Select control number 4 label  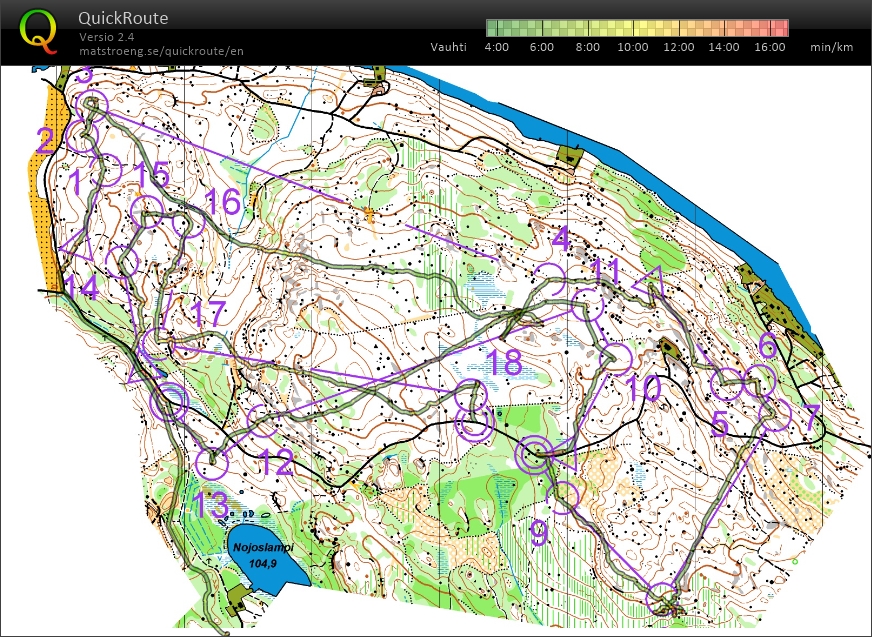(x=561, y=238)
